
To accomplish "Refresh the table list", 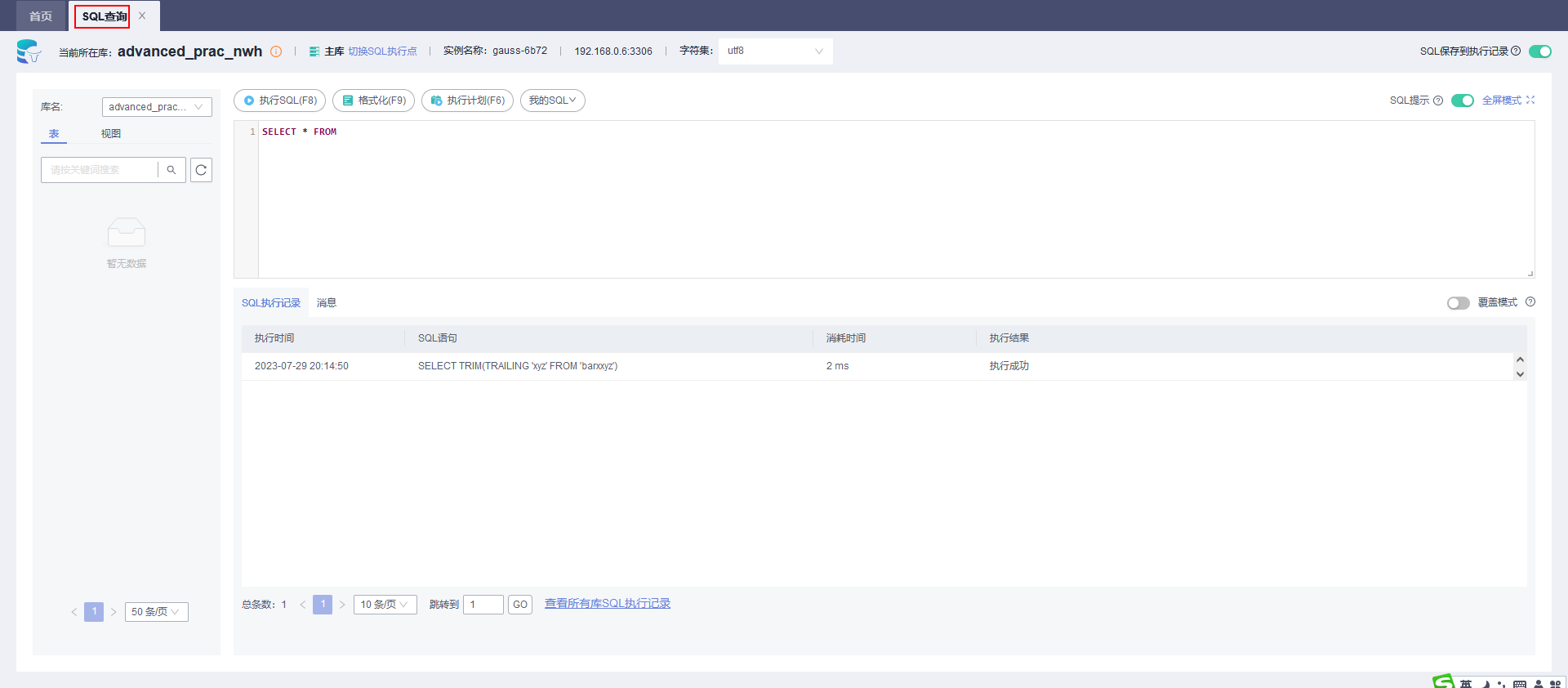I will pos(201,170).
